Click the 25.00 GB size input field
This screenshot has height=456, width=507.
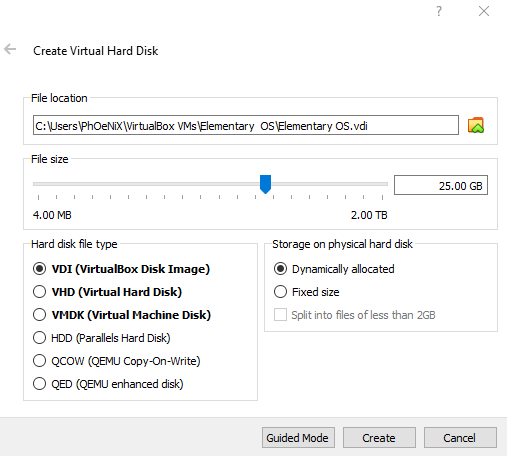(441, 185)
